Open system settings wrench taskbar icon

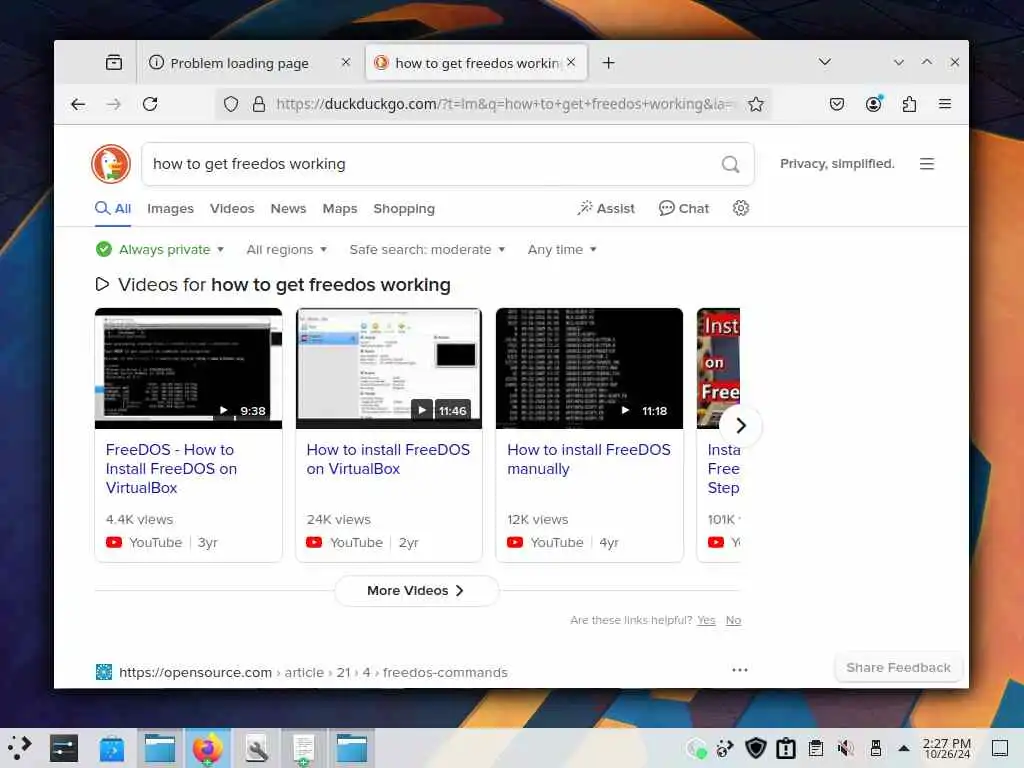[256, 748]
